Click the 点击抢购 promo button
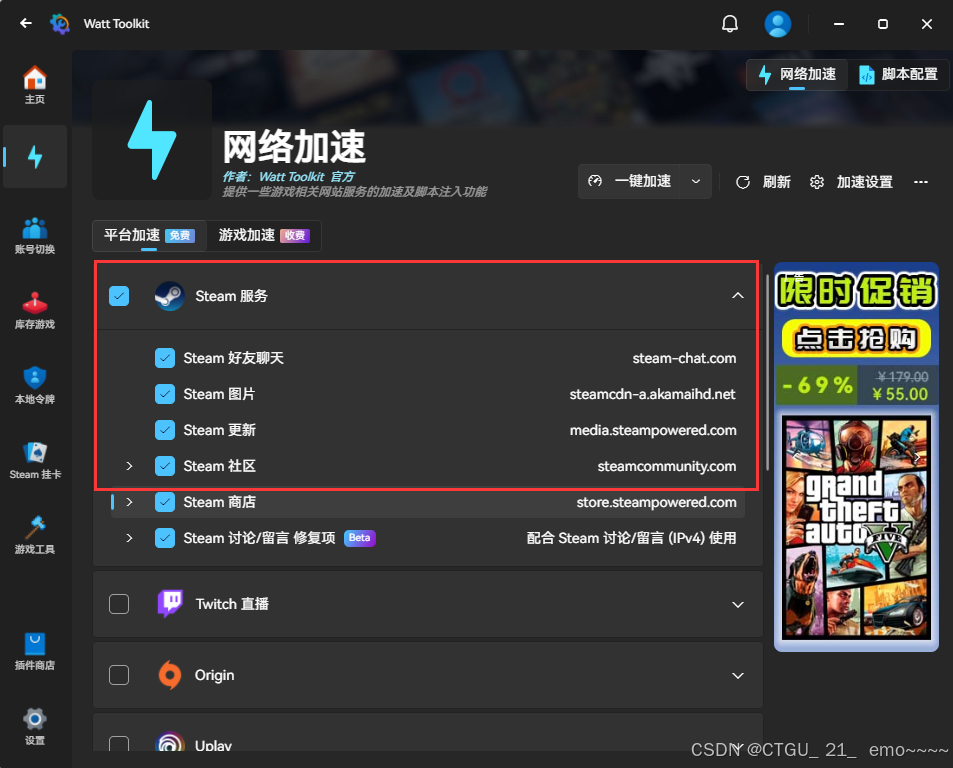The width and height of the screenshot is (953, 768). pyautogui.click(x=856, y=338)
